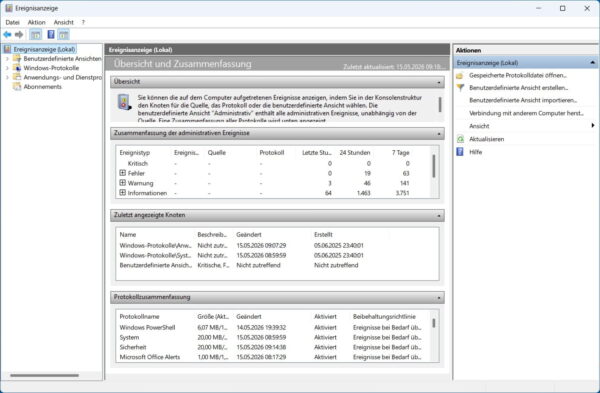The width and height of the screenshot is (600, 393).
Task: Open the Ansicht menu in menu bar
Action: pos(64,23)
